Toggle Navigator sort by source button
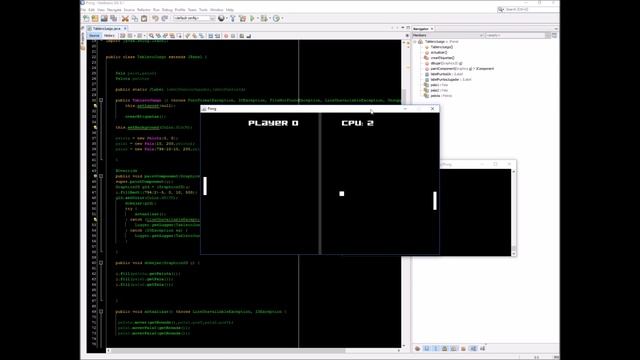The width and height of the screenshot is (640, 360). click(482, 348)
